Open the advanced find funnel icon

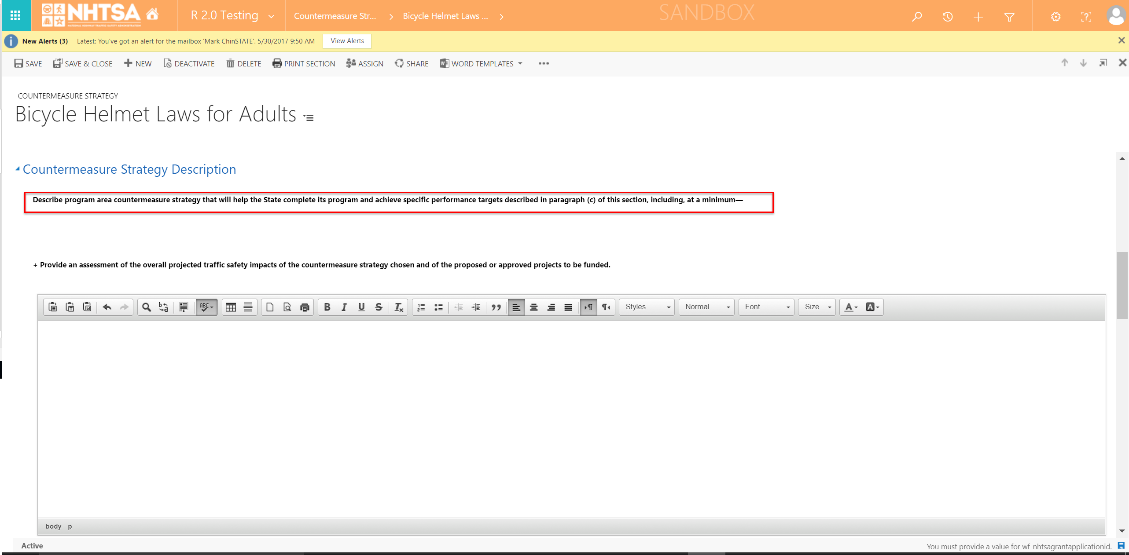point(1009,17)
